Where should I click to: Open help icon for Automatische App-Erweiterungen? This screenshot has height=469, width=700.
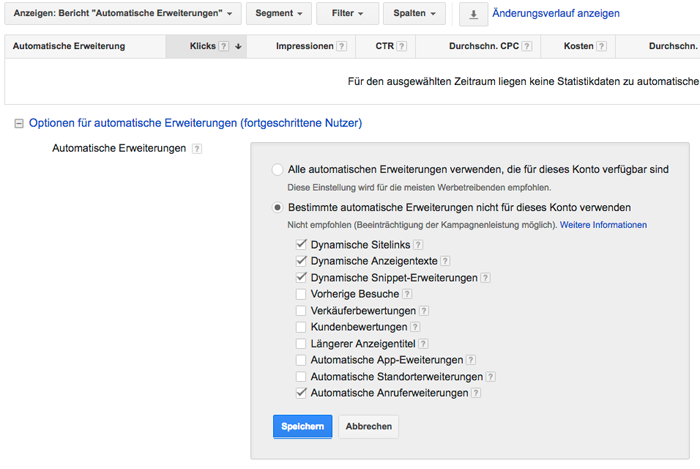tap(471, 360)
